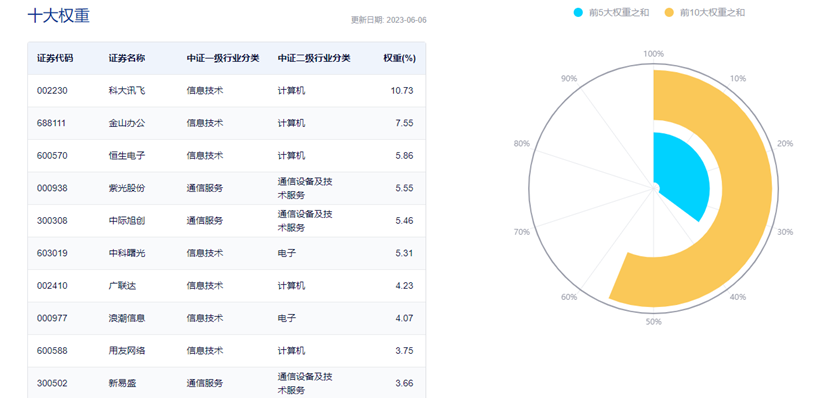This screenshot has width=829, height=398.
Task: Click 通信服务 in the 紫光股份 row
Action: click(x=205, y=188)
